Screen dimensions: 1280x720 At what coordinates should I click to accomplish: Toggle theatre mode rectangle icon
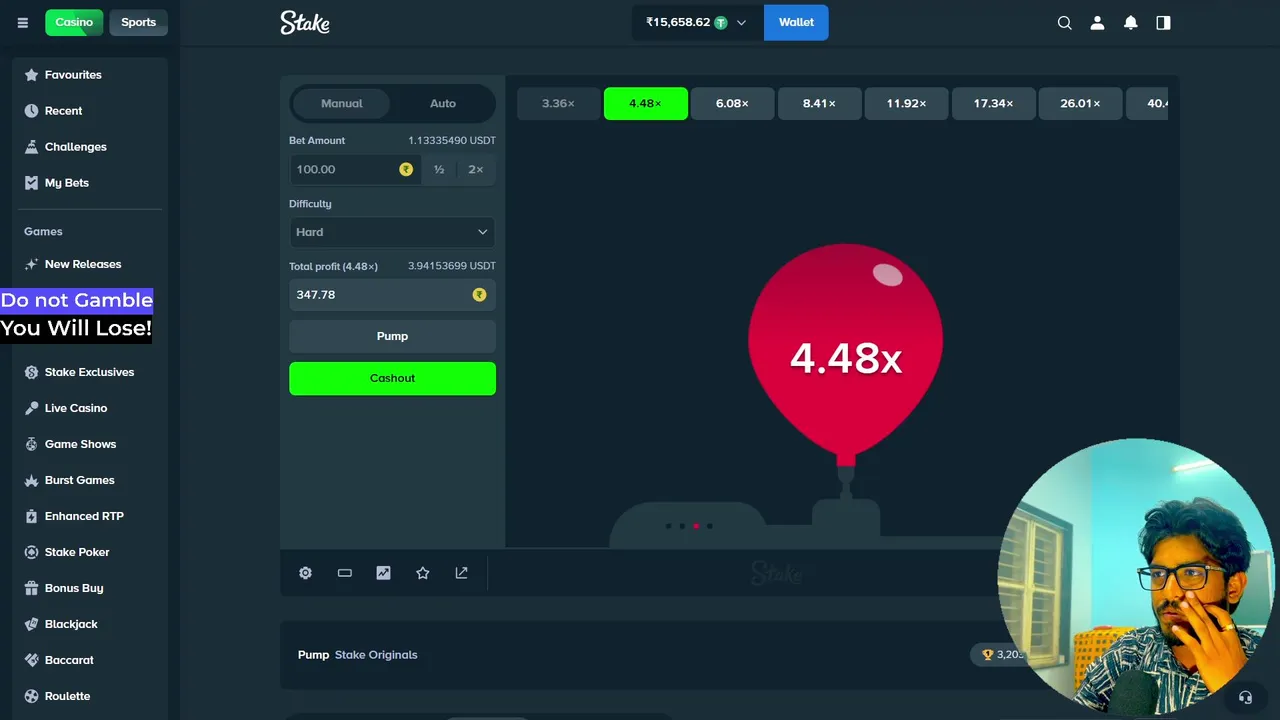coord(345,573)
